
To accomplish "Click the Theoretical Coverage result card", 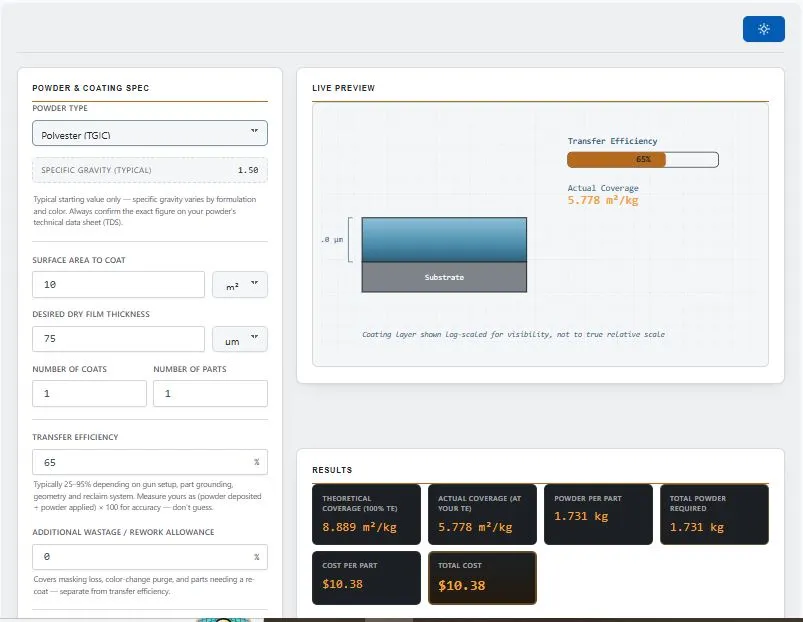I will click(366, 514).
